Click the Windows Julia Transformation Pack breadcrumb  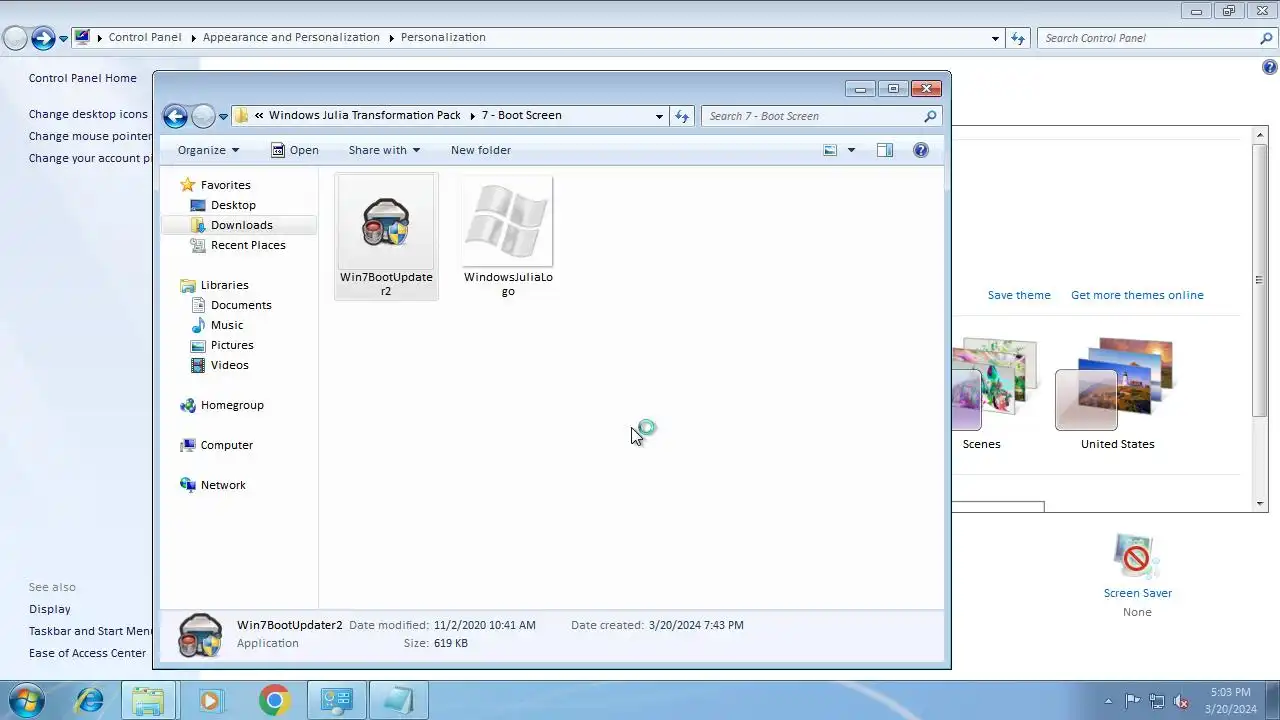click(x=365, y=115)
